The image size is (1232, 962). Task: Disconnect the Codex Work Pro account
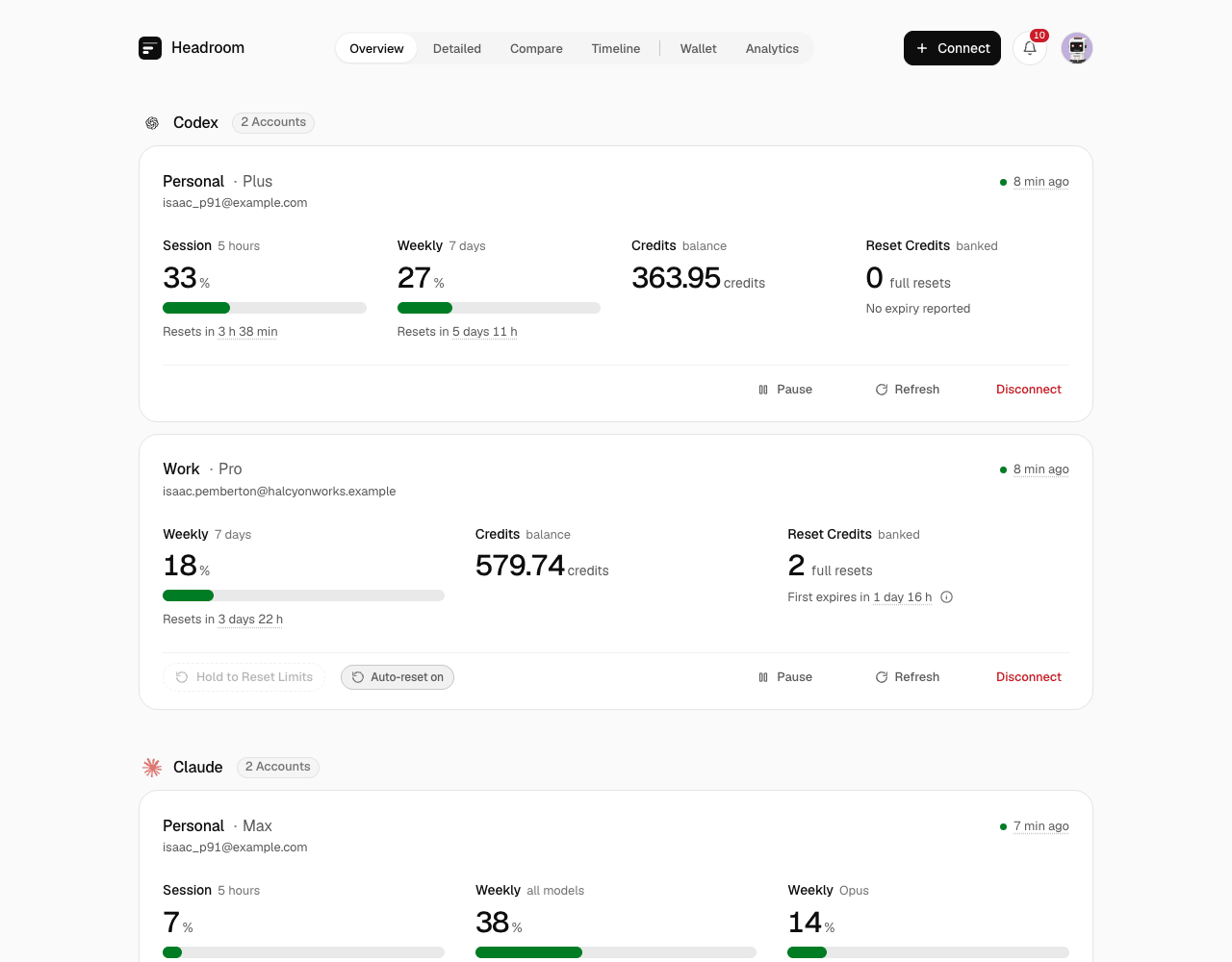(1029, 677)
